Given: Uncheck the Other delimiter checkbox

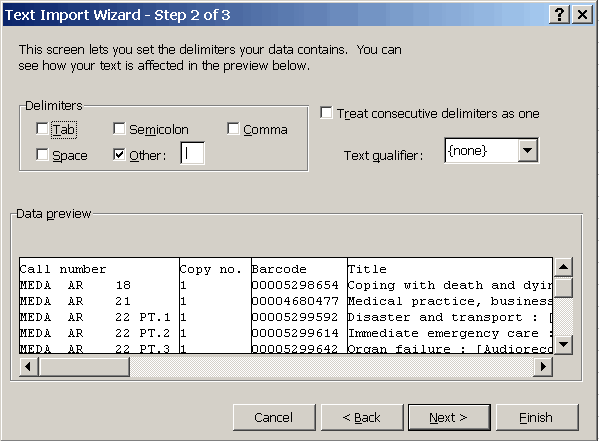Looking at the screenshot, I should [119, 155].
